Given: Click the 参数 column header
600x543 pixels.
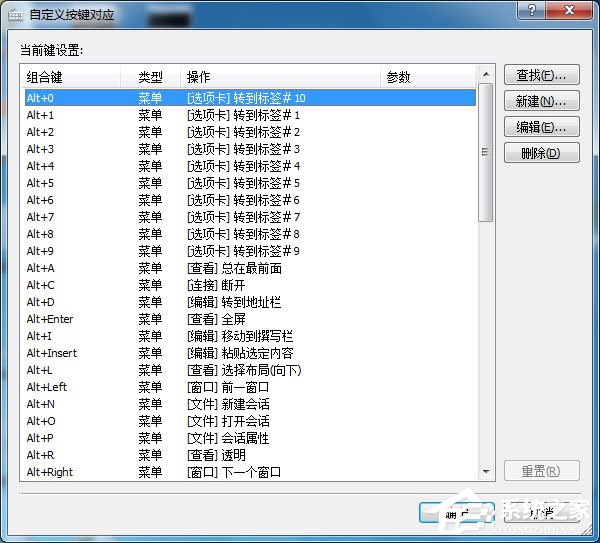Looking at the screenshot, I should (x=428, y=77).
